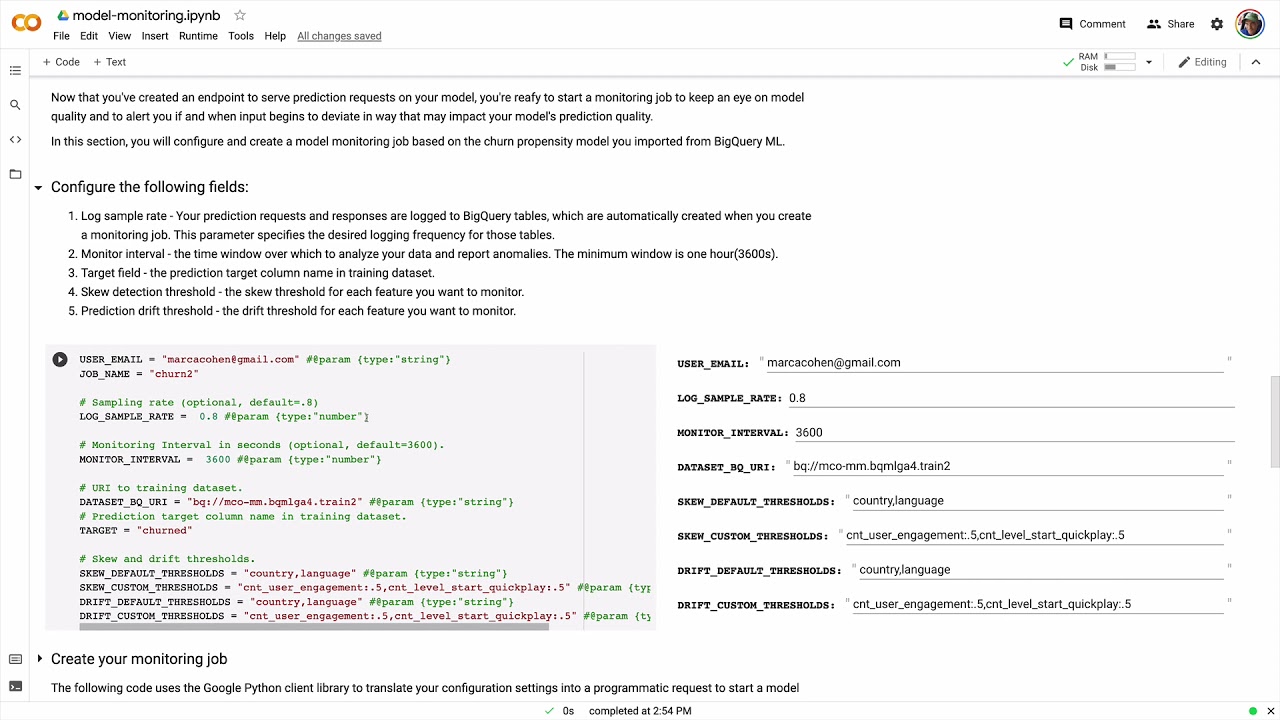Click the Comment button
Screen dimensions: 1280x720
[x=1092, y=24]
